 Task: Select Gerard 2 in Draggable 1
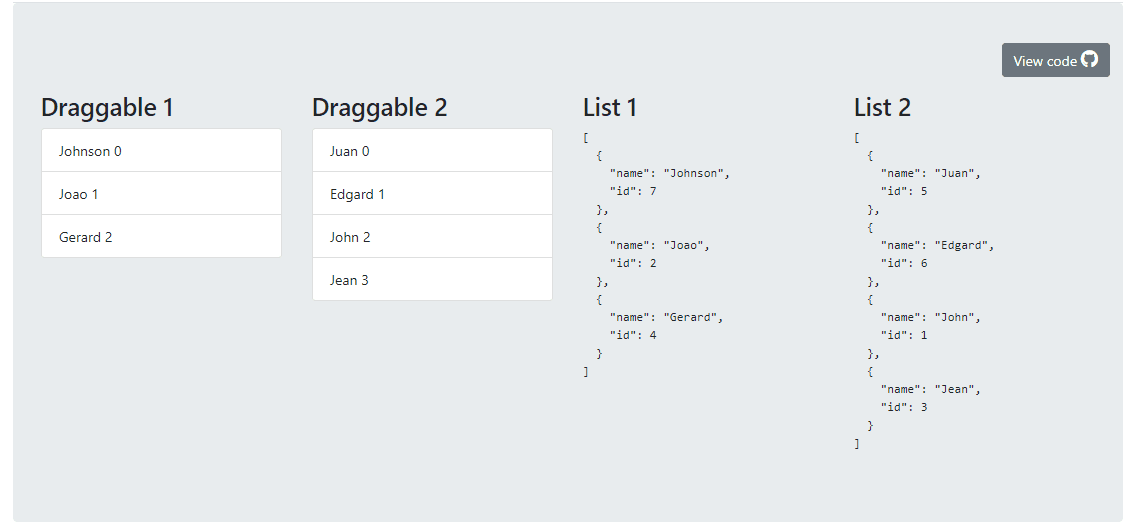(161, 237)
